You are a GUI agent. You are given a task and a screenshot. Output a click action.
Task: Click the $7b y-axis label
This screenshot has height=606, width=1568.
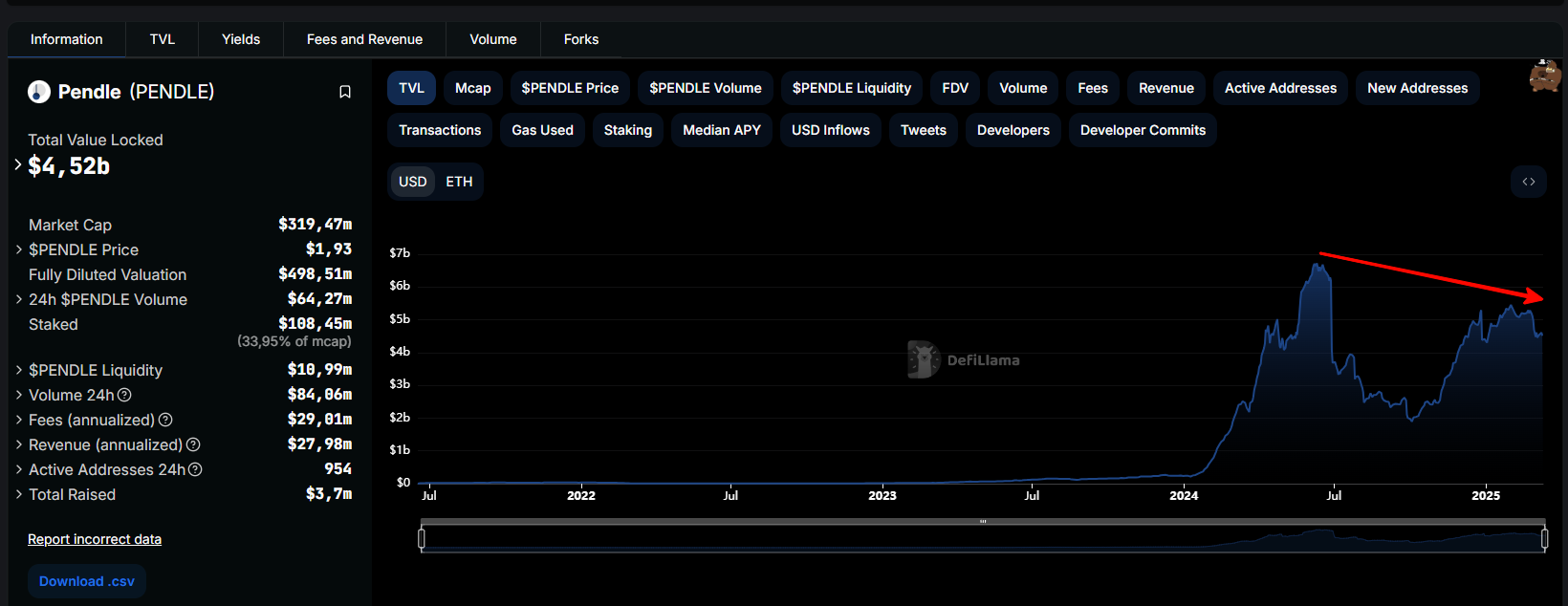(400, 253)
